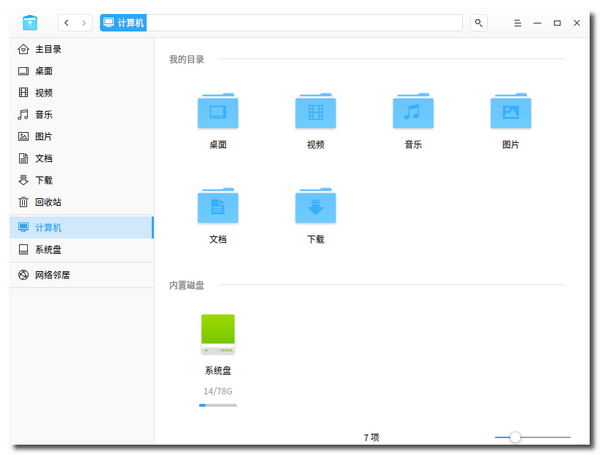Select 视频 in the sidebar
The height and width of the screenshot is (455, 600).
coord(82,93)
